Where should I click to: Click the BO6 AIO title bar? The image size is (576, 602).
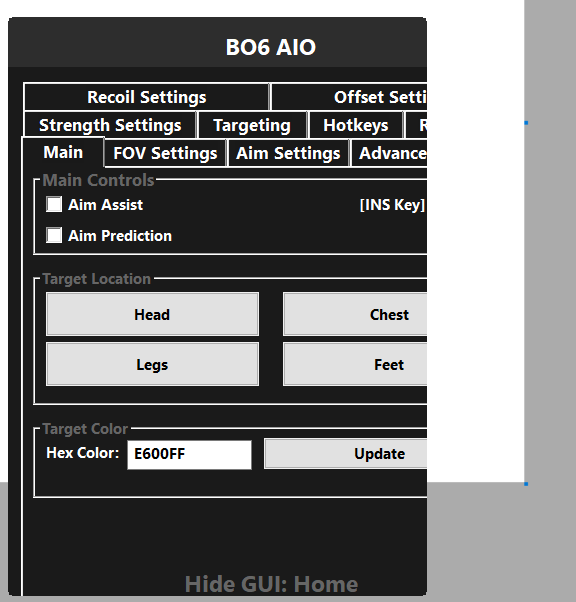(x=217, y=42)
